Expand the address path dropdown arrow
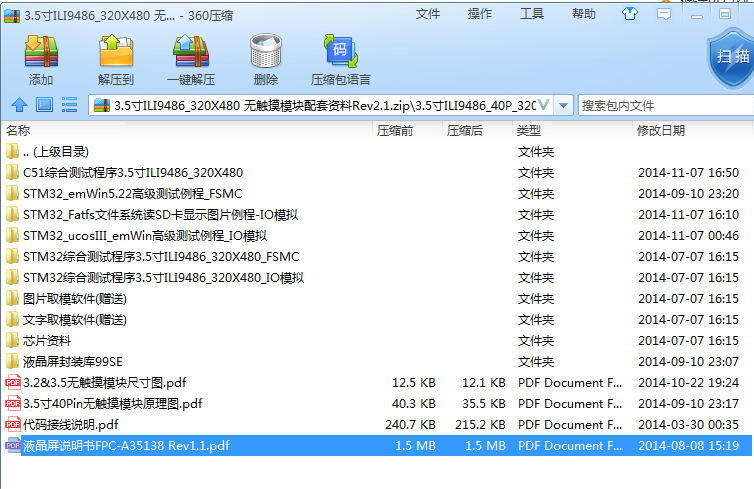Image resolution: width=754 pixels, height=489 pixels. click(x=563, y=105)
